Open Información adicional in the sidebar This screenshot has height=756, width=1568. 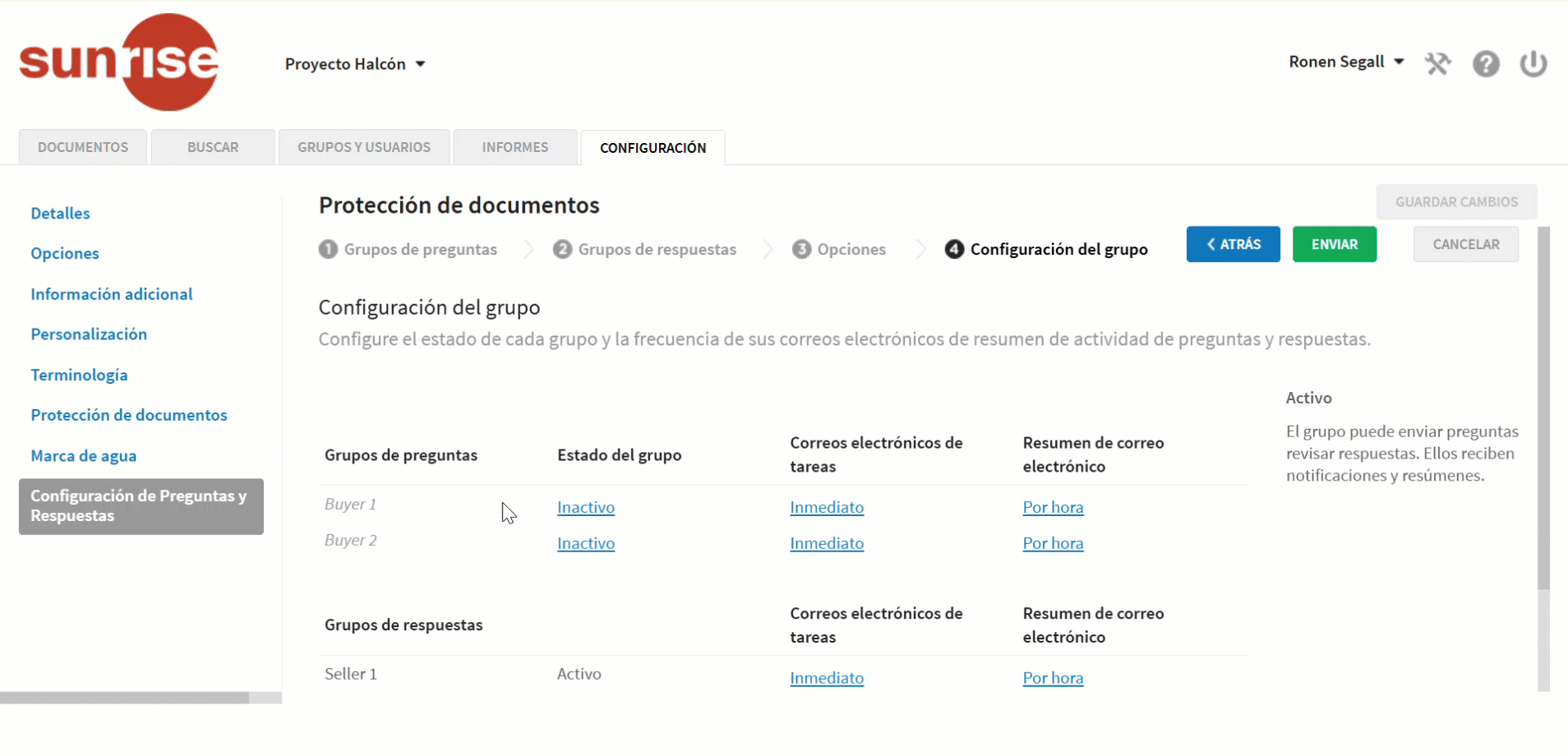[112, 294]
